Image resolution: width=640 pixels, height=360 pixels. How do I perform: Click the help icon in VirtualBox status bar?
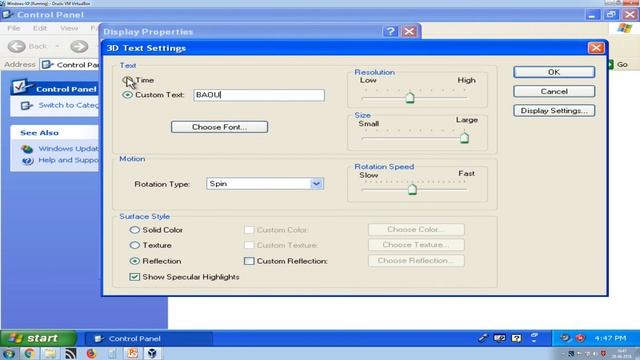pos(516,338)
